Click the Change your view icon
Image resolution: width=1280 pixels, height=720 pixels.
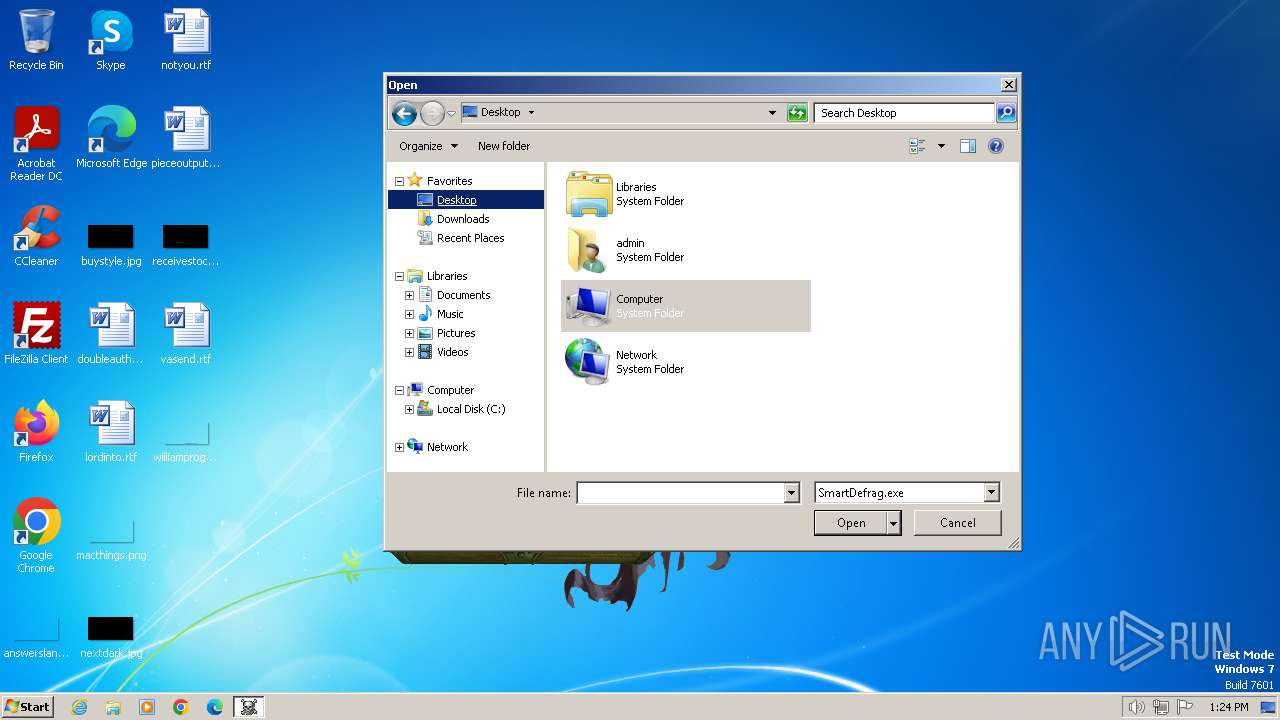tap(917, 146)
